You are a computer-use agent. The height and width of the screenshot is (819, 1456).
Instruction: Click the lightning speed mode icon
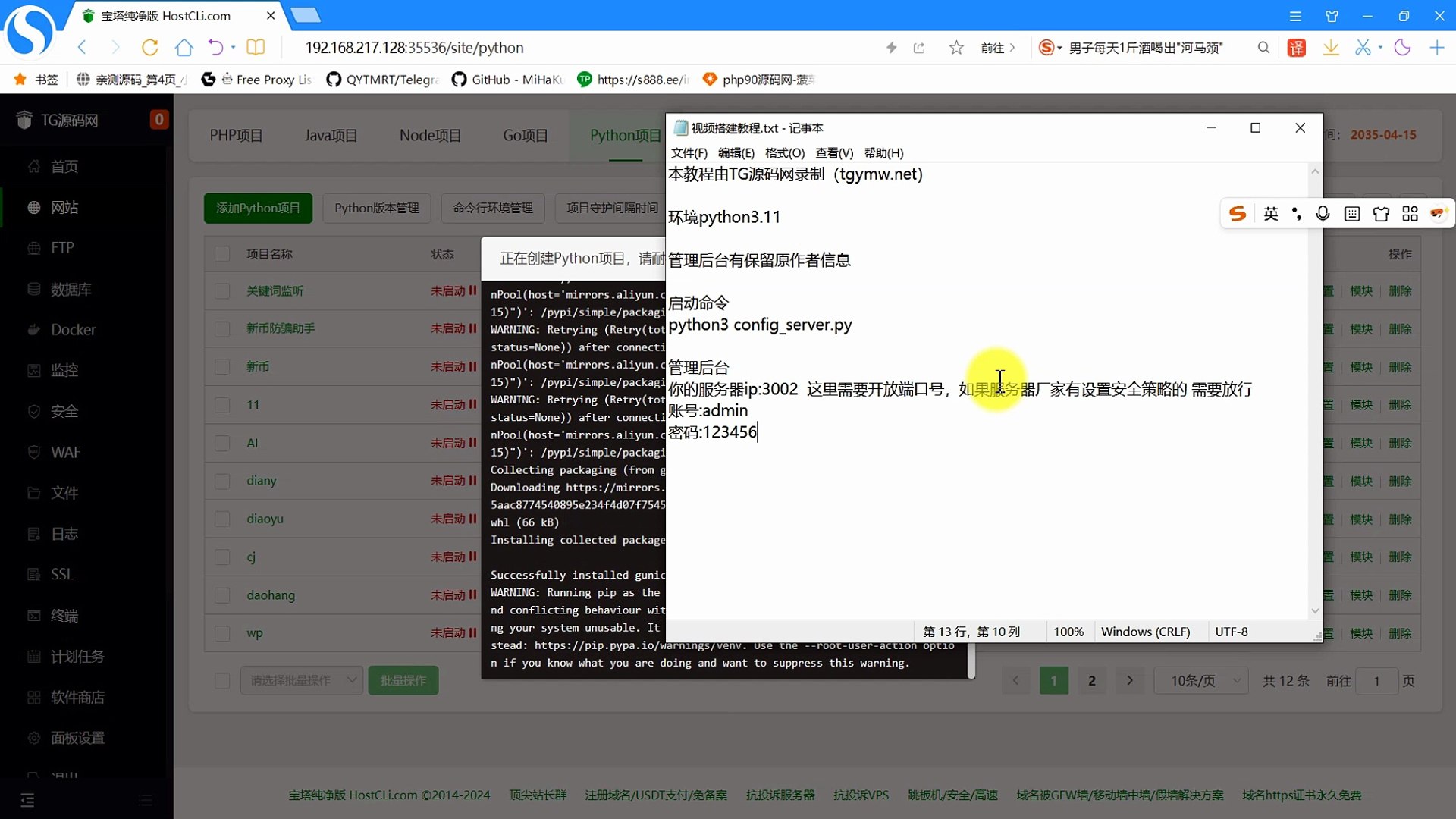pos(892,48)
